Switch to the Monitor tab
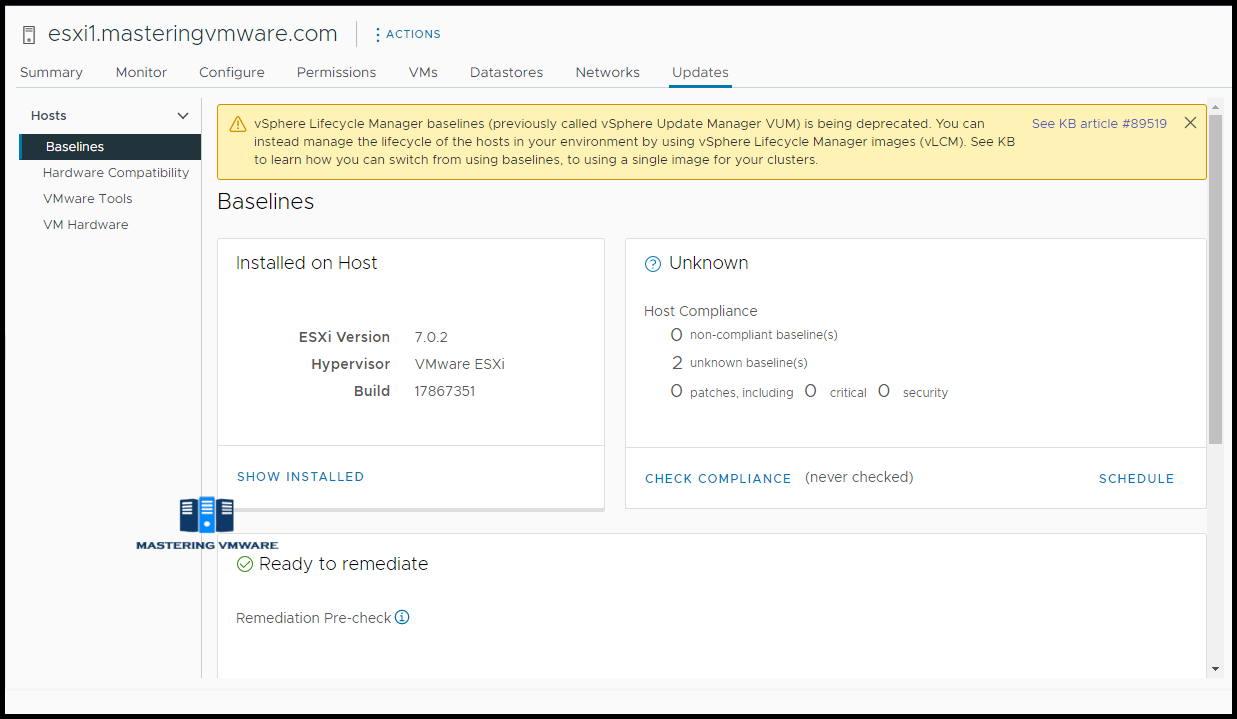 point(141,72)
